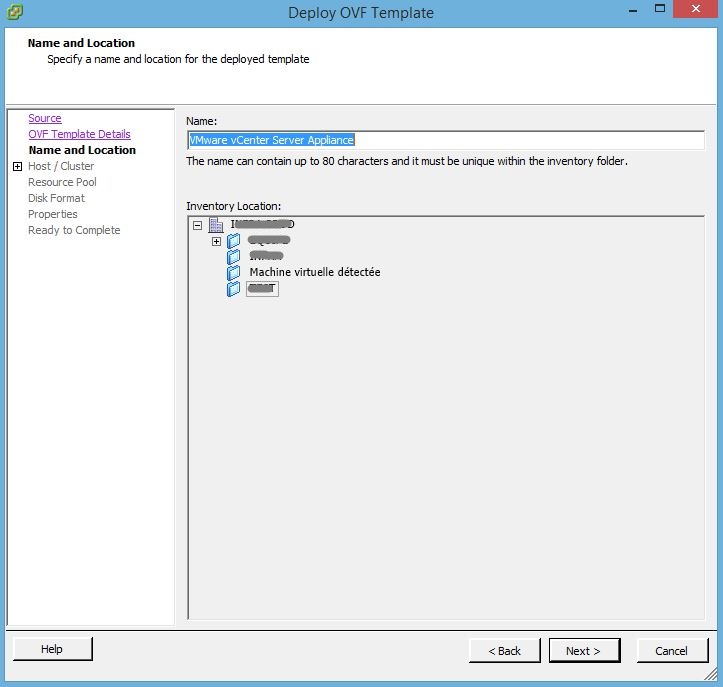Viewport: 723px width, 687px height.
Task: Click the Inventory Location label
Action: (x=233, y=206)
